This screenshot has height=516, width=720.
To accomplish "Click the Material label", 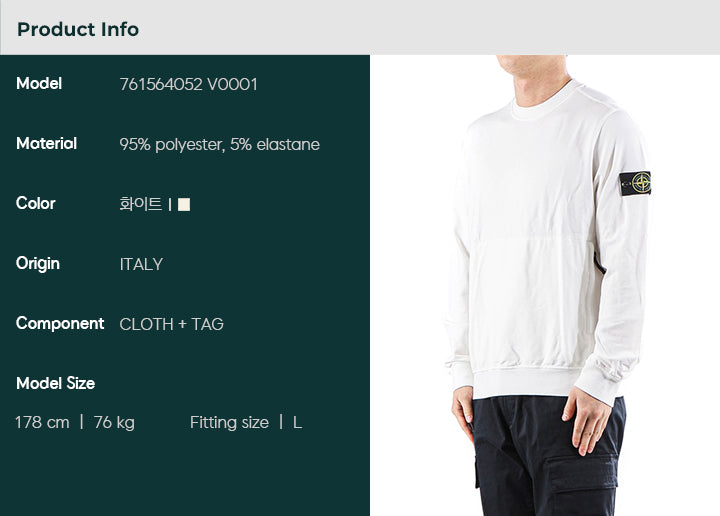I will click(x=46, y=143).
